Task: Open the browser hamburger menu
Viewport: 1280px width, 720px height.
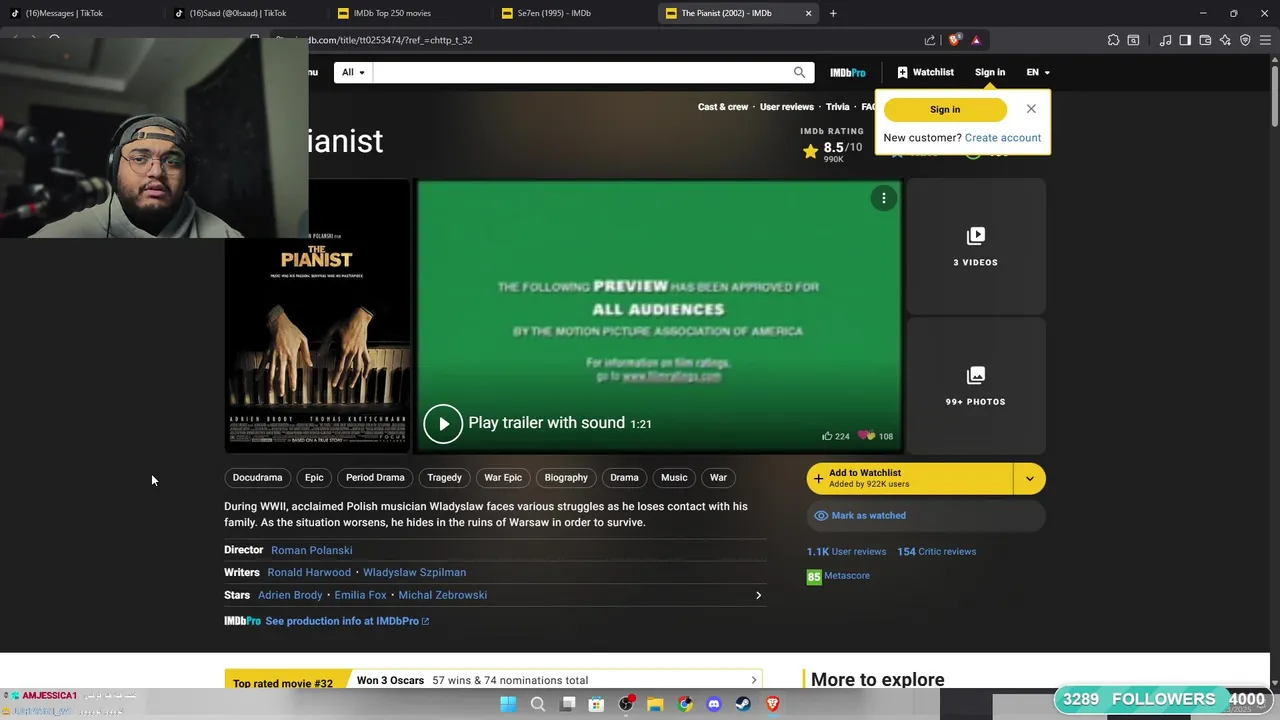Action: pyautogui.click(x=1265, y=40)
